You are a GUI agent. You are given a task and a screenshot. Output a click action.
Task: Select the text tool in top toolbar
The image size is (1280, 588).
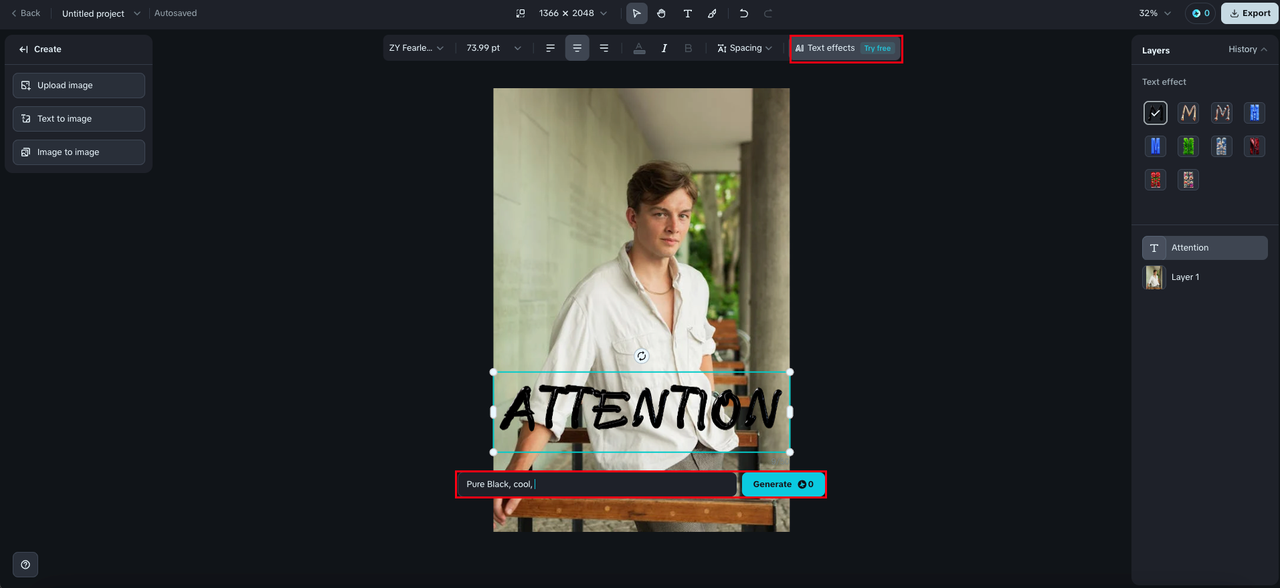coord(687,13)
